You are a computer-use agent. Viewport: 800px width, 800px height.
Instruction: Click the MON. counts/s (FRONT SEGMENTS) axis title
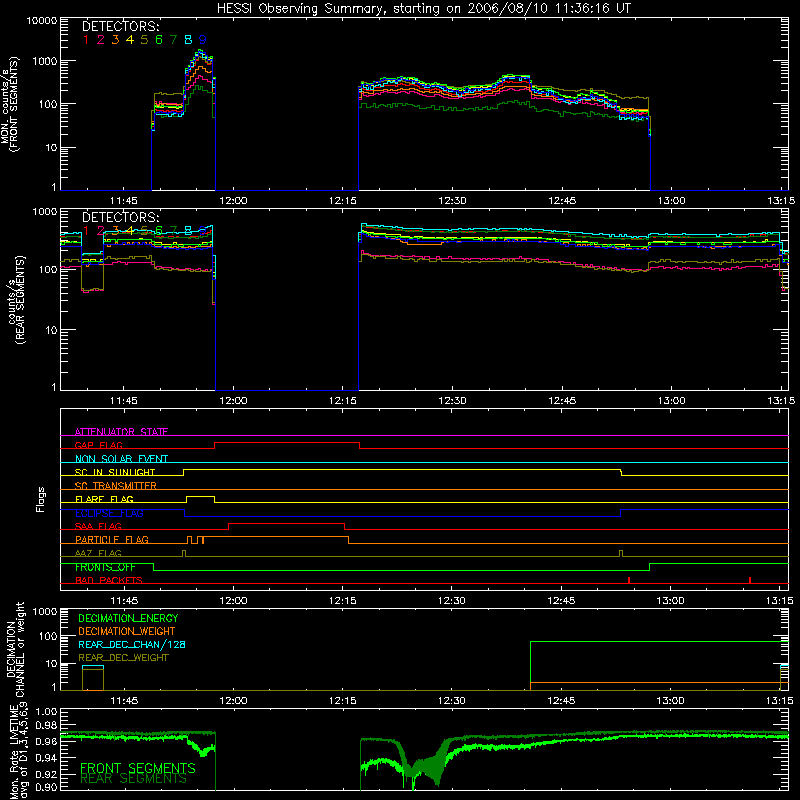(x=10, y=105)
